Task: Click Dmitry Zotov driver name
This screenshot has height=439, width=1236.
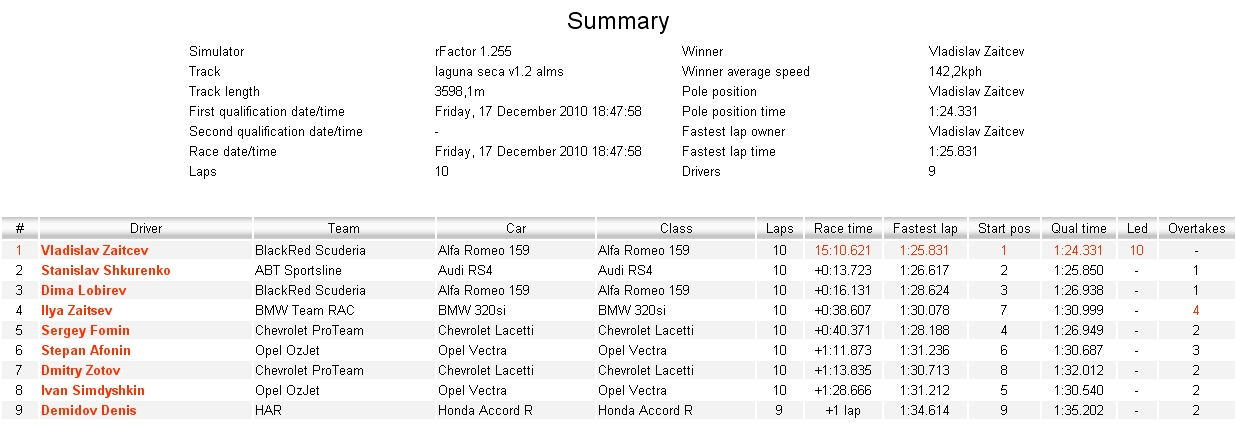Action: coord(84,370)
